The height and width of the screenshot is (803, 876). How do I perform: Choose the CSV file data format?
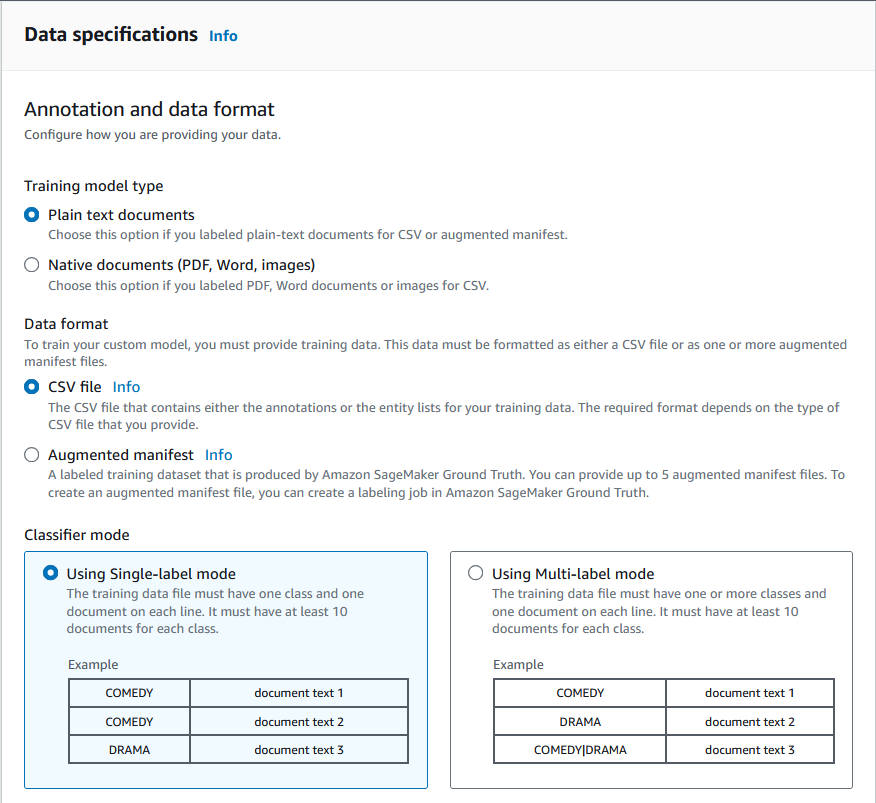tap(31, 387)
